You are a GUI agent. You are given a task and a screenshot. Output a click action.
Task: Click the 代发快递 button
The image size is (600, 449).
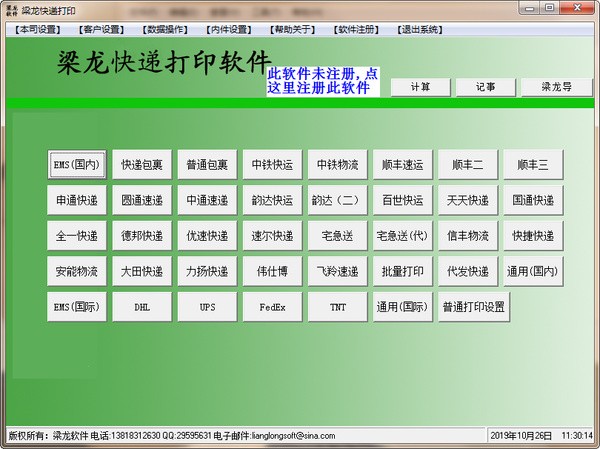(x=468, y=271)
